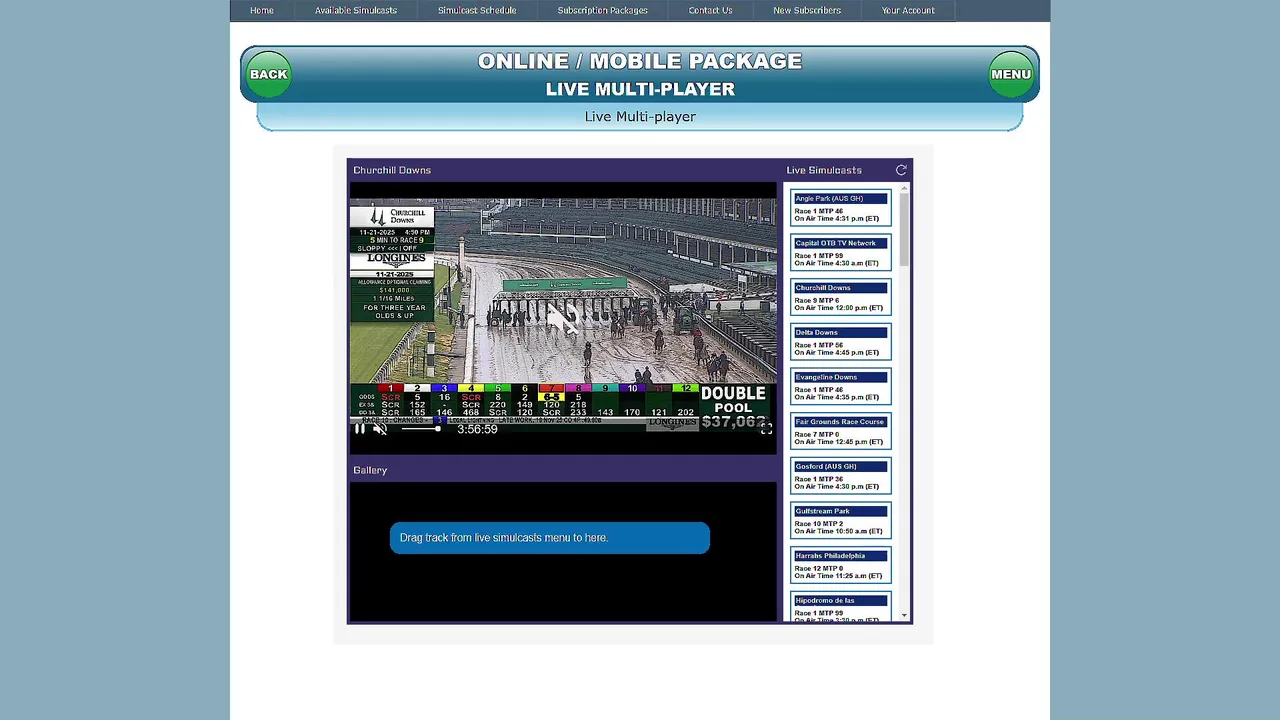Click the Drag track from live simulcasts banner
The height and width of the screenshot is (720, 1280).
point(550,538)
